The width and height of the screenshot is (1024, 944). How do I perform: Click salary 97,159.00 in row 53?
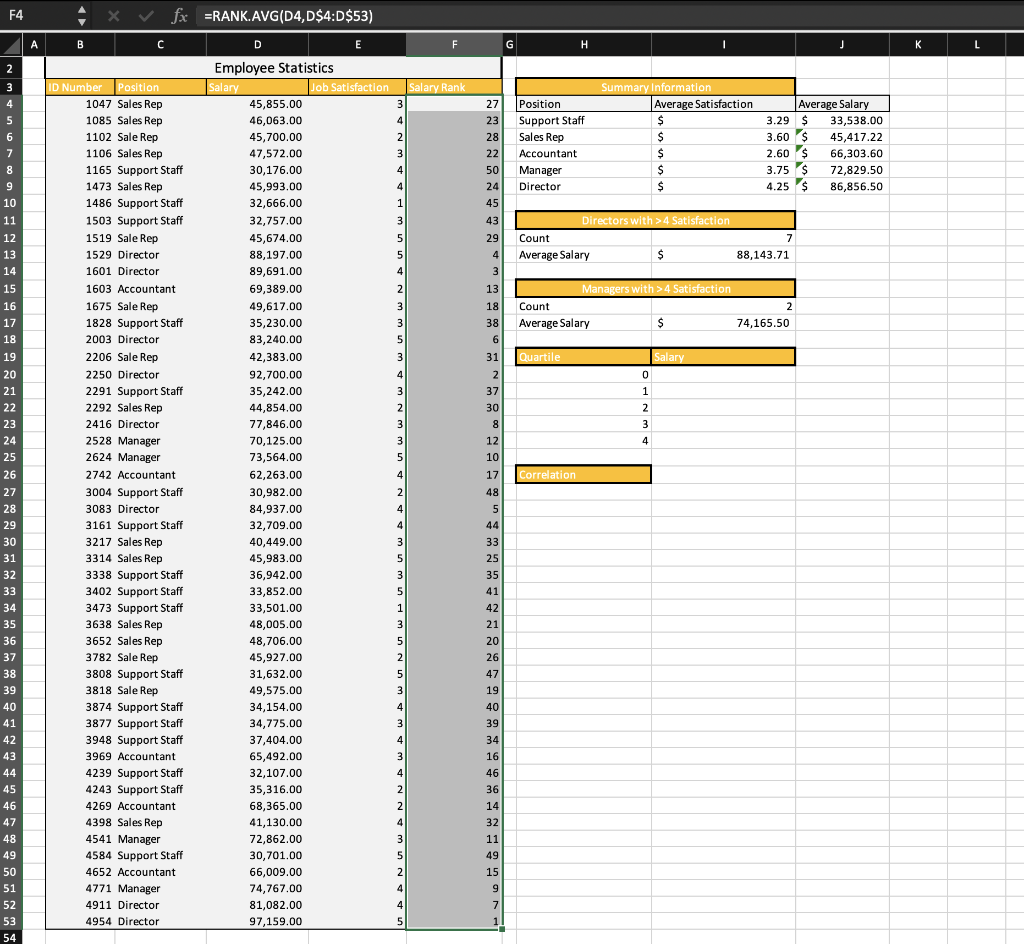[x=257, y=922]
